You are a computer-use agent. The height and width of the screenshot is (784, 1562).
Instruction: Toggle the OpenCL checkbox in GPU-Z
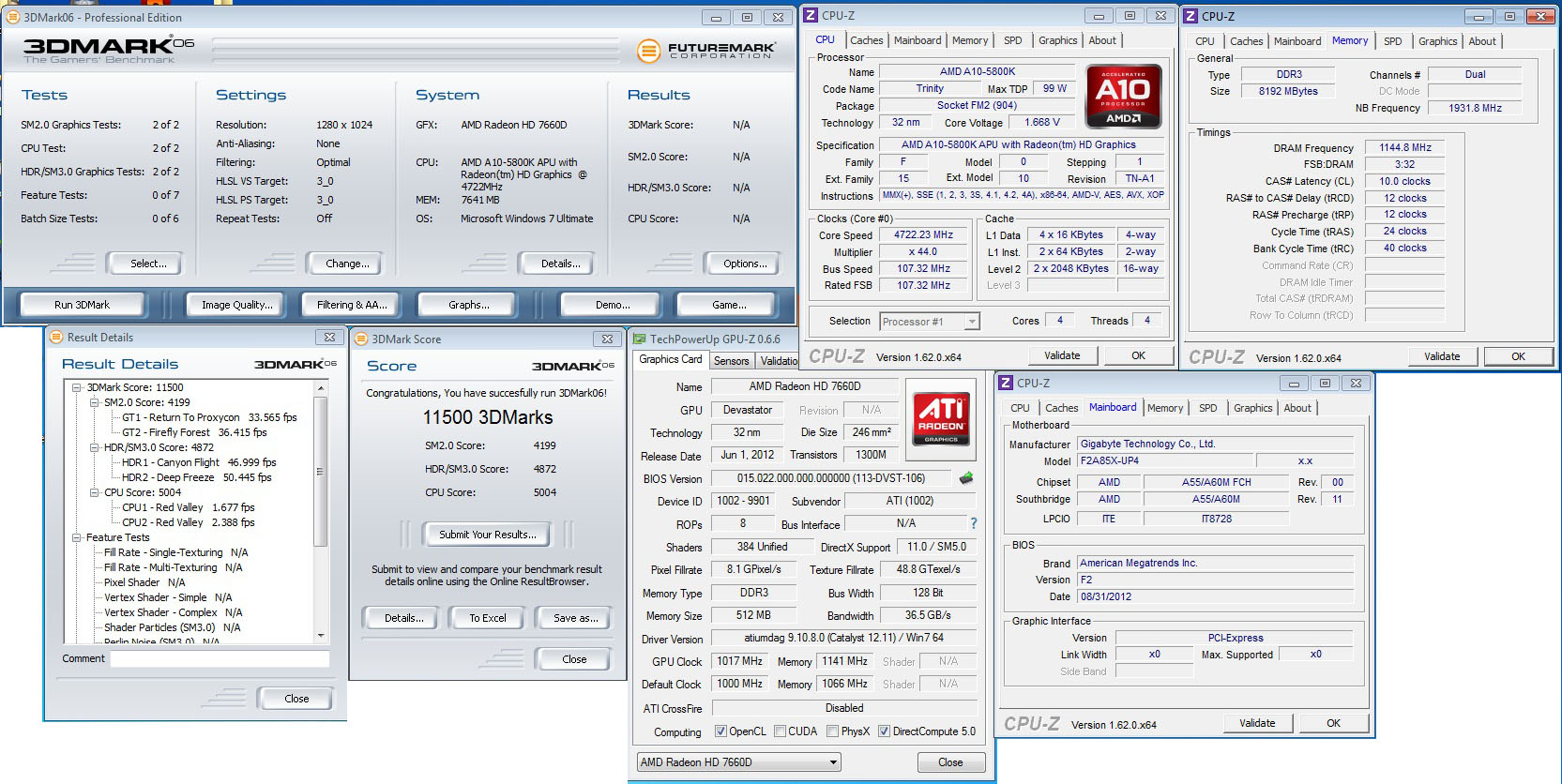(720, 731)
